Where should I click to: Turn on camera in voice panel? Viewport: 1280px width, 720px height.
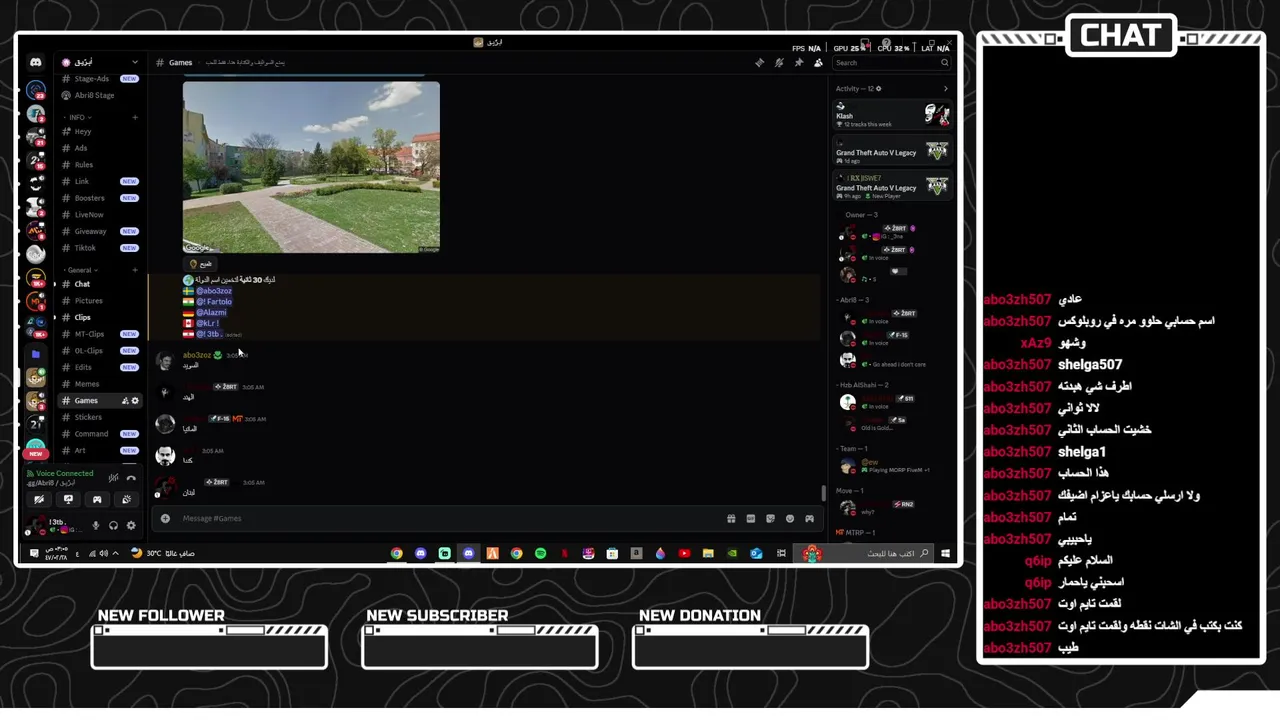pyautogui.click(x=39, y=499)
